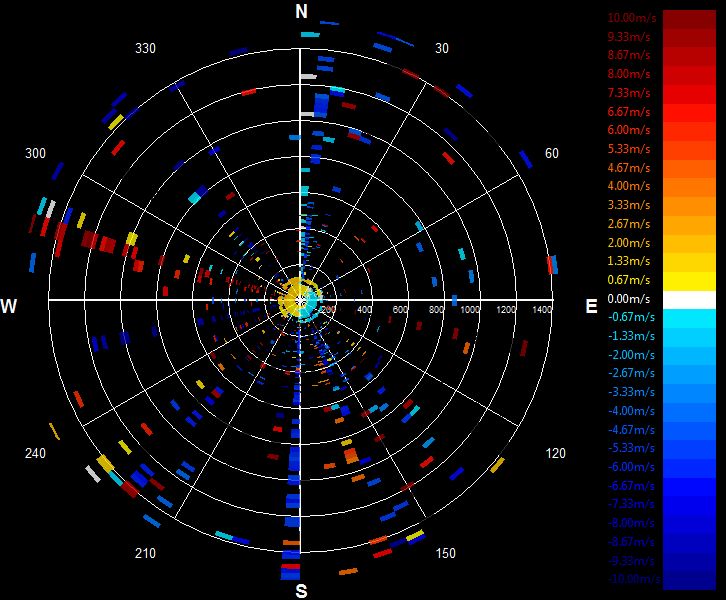Click the 60 degree bearing label
Image resolution: width=726 pixels, height=600 pixels.
point(551,153)
